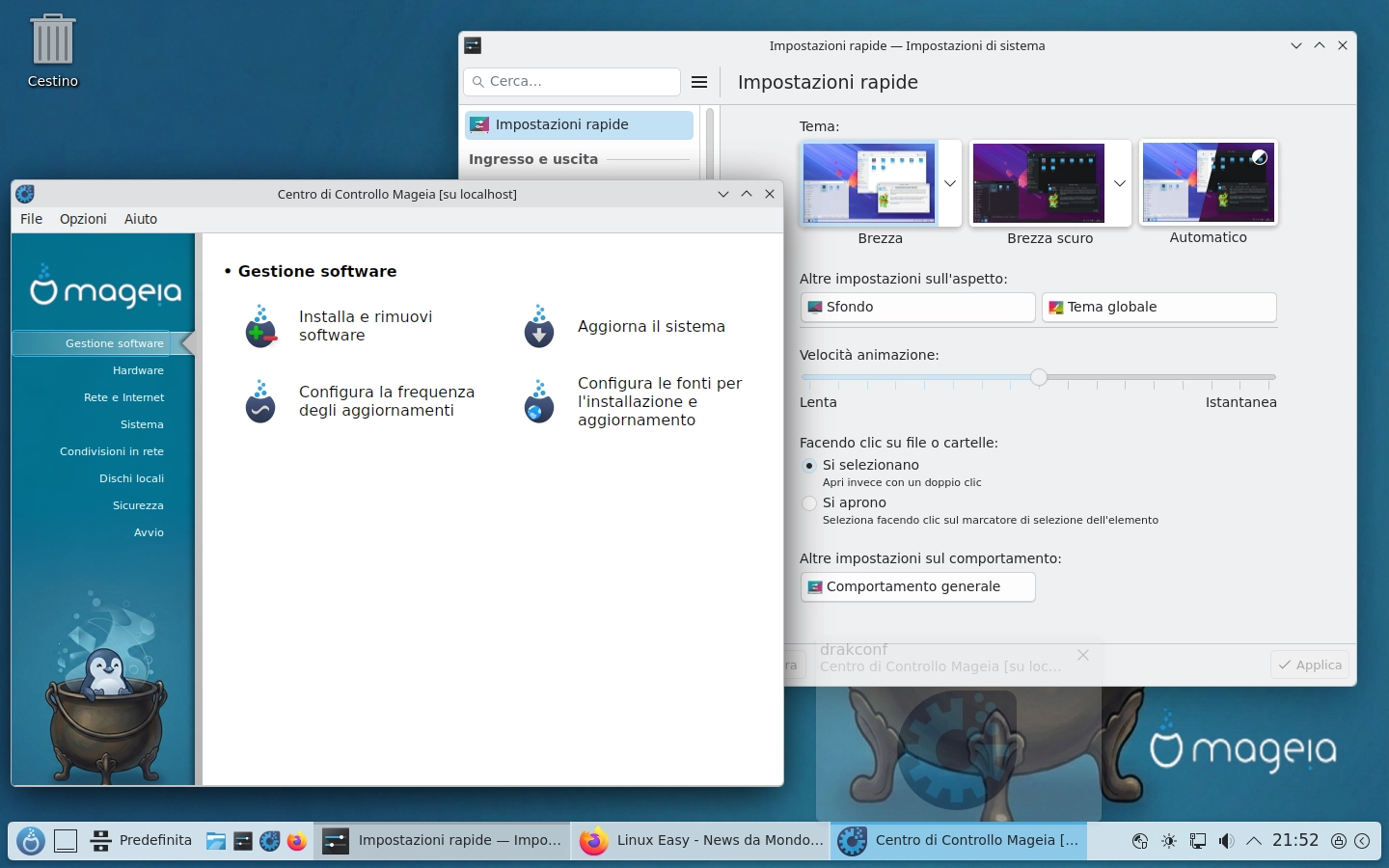Switch to Linux Easy Firefox taskbar window
The height and width of the screenshot is (868, 1389).
point(701,841)
